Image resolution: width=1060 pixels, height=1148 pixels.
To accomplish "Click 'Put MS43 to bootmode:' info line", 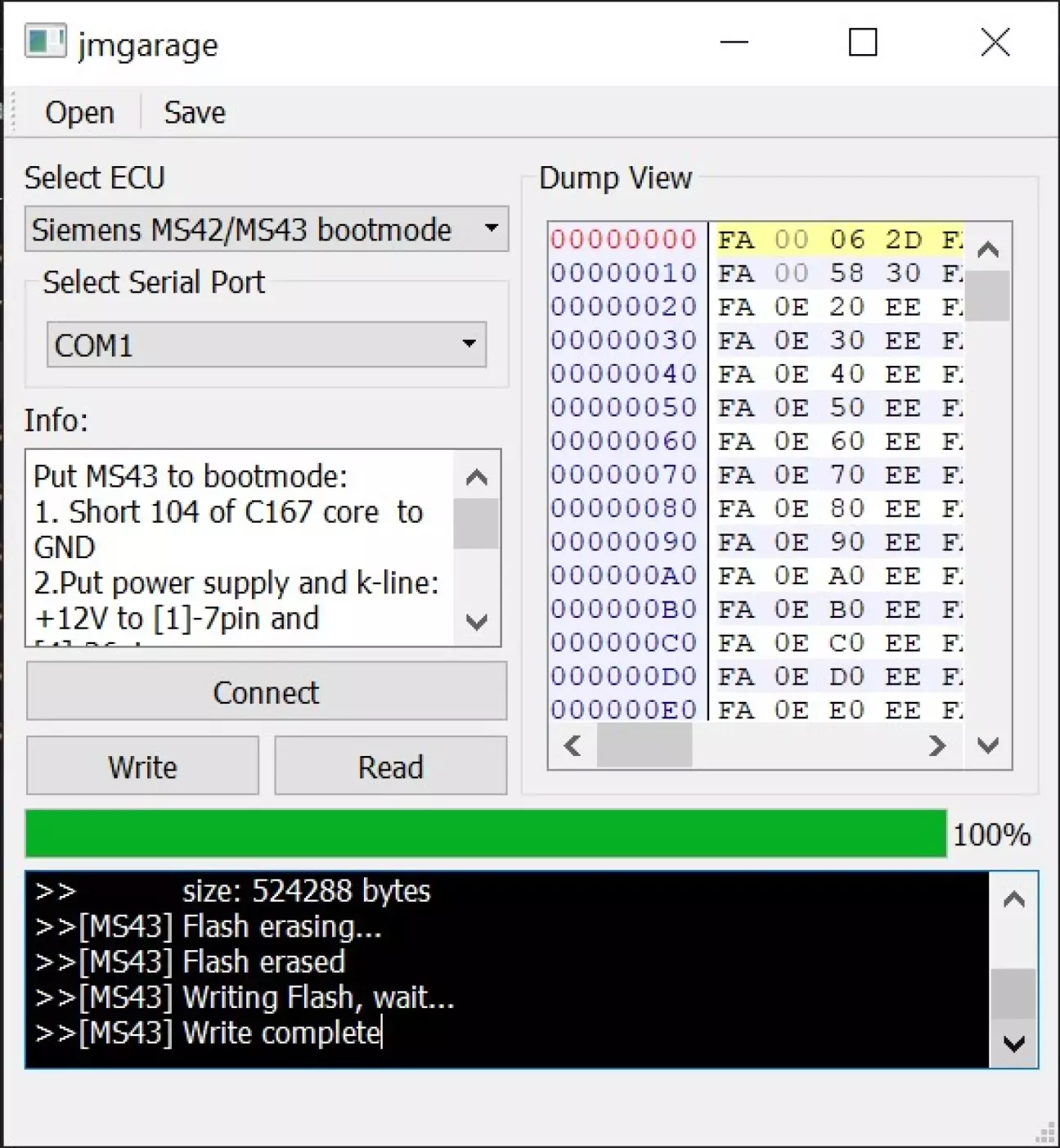I will click(191, 476).
